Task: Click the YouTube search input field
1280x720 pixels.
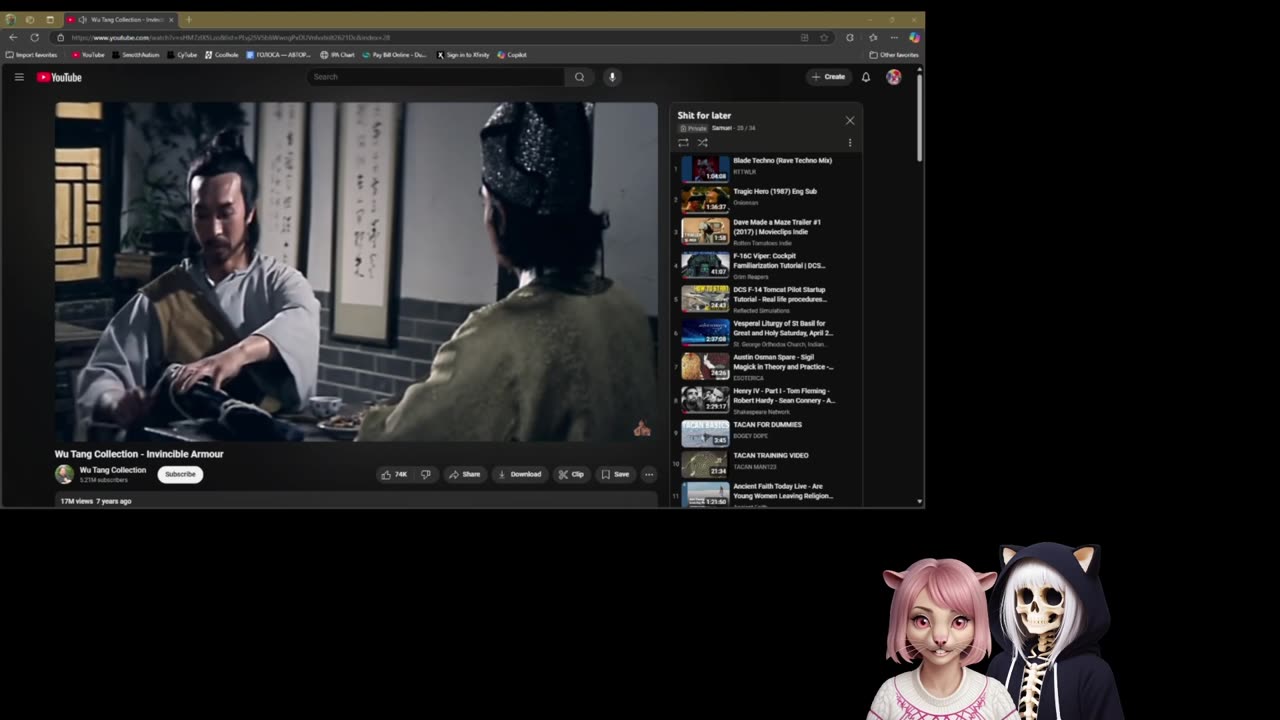Action: (436, 77)
